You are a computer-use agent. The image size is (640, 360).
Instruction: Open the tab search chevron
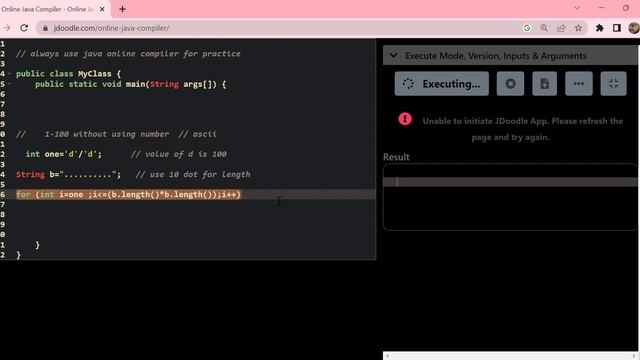(x=577, y=8)
